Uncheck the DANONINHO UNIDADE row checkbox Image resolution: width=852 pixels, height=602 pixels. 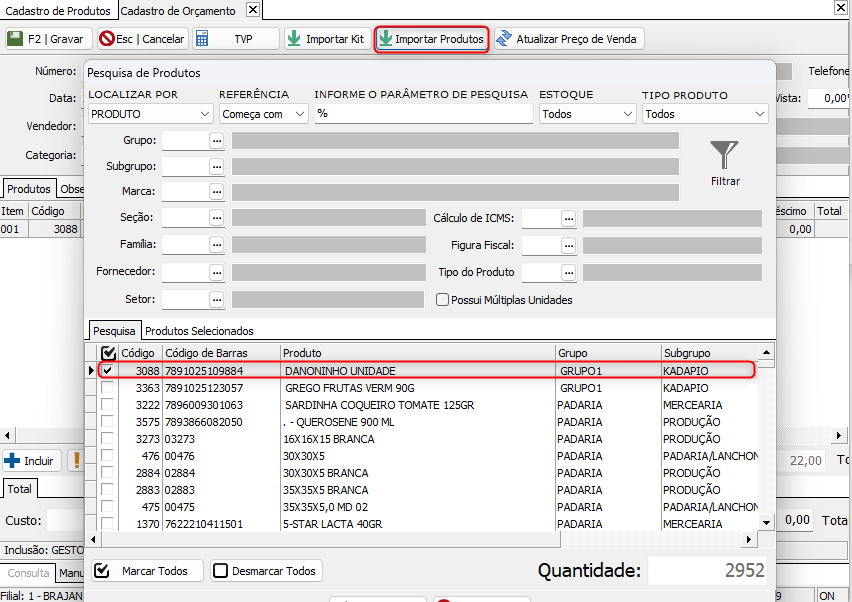click(x=107, y=370)
